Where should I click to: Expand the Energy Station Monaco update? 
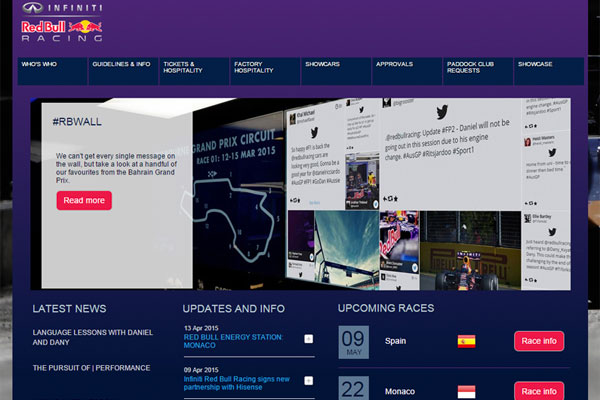coord(308,339)
